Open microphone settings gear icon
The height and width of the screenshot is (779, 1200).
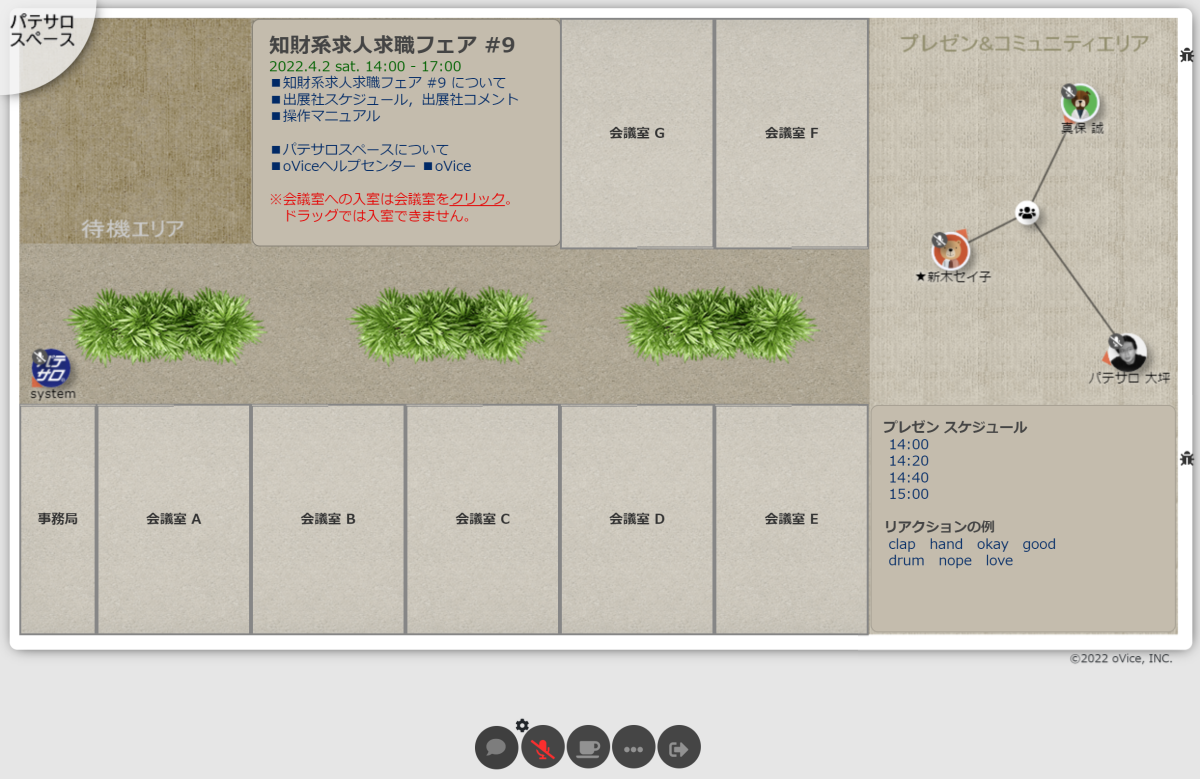522,725
